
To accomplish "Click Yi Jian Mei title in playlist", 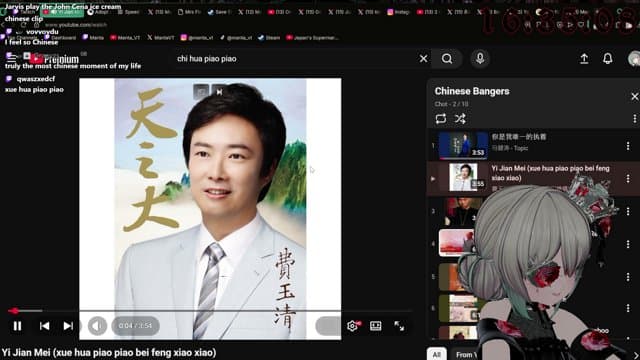I will (x=550, y=173).
